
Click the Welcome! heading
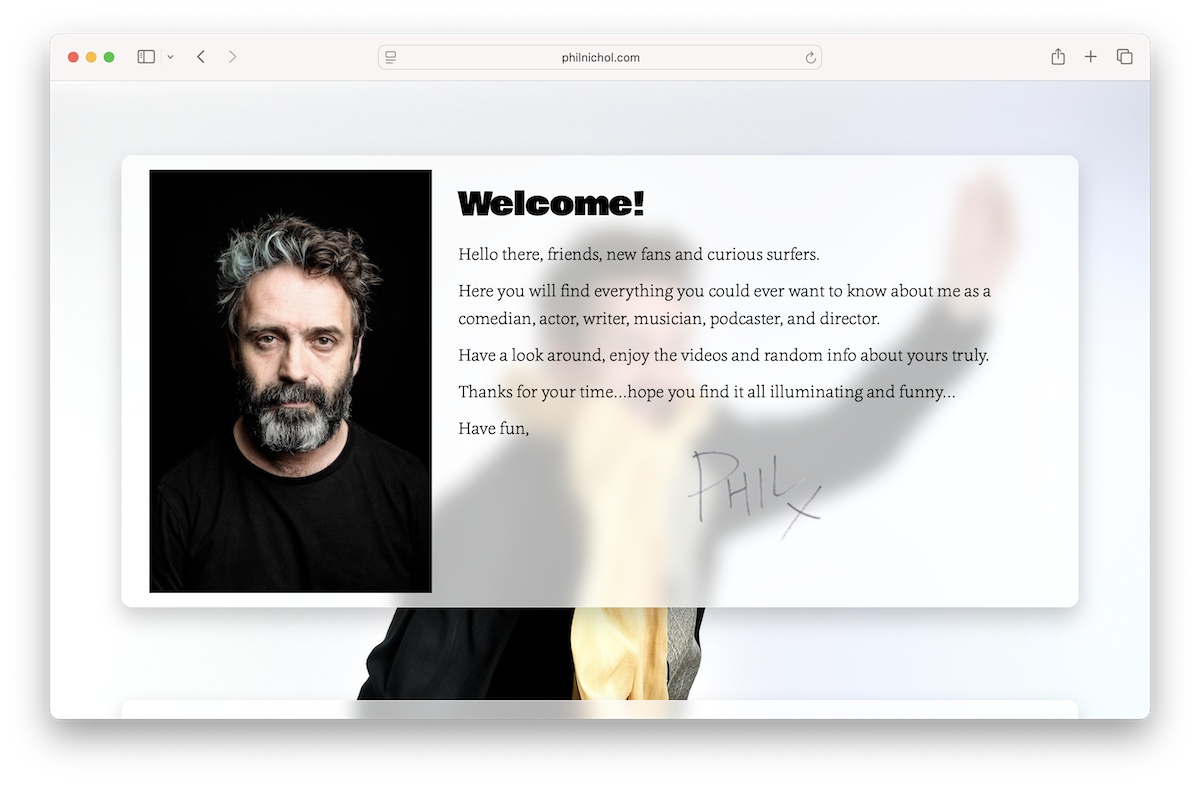coord(551,202)
